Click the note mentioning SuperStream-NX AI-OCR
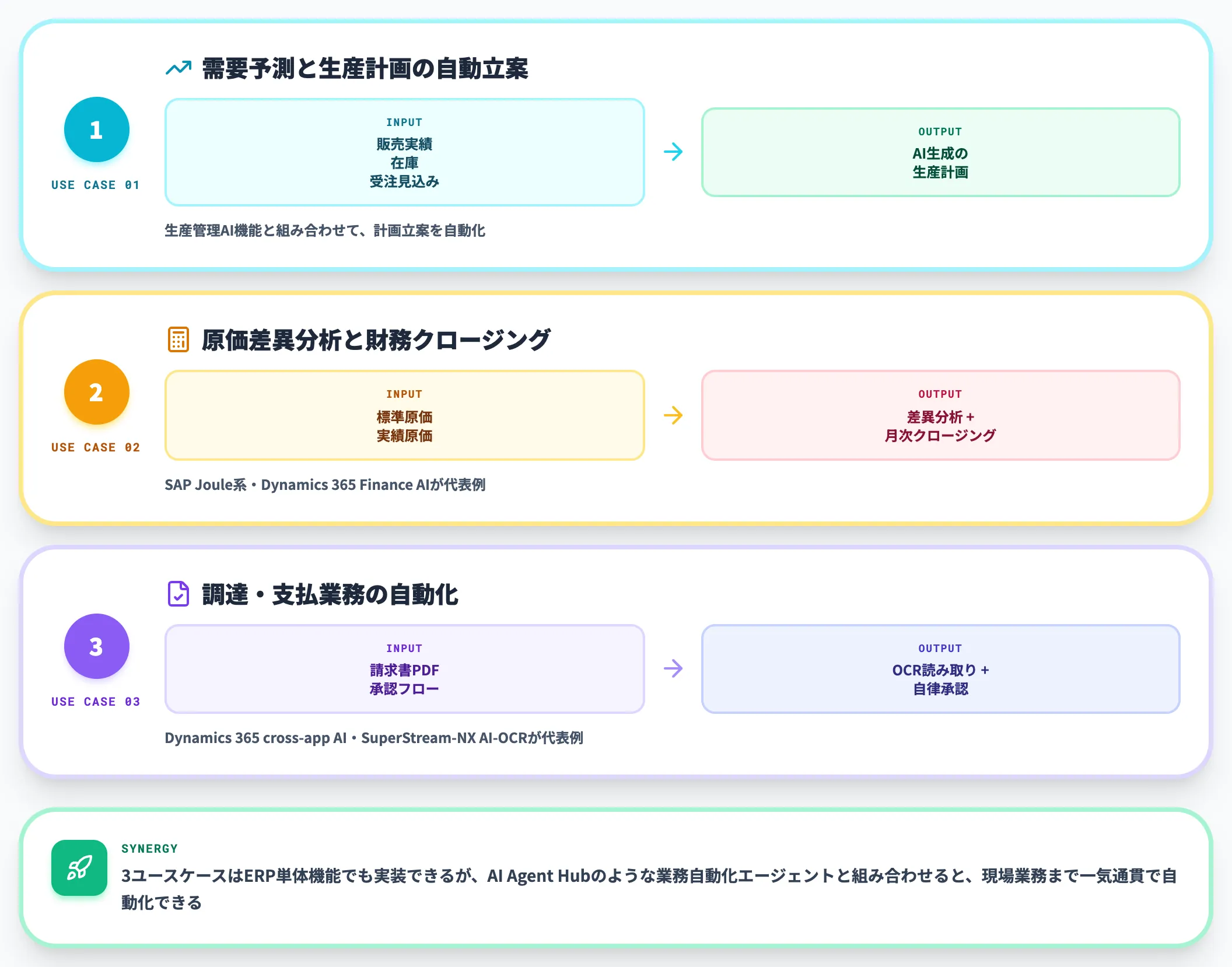Image resolution: width=1232 pixels, height=967 pixels. [374, 738]
